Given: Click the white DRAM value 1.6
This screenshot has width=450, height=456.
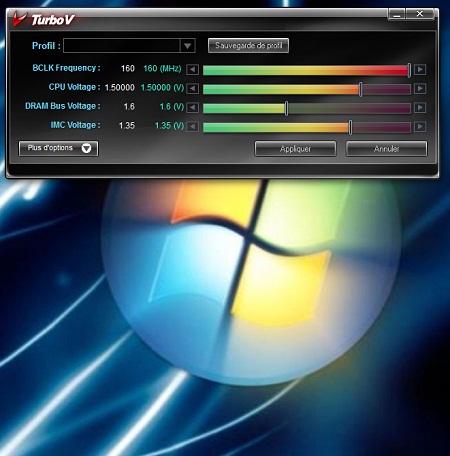Looking at the screenshot, I should 129,107.
